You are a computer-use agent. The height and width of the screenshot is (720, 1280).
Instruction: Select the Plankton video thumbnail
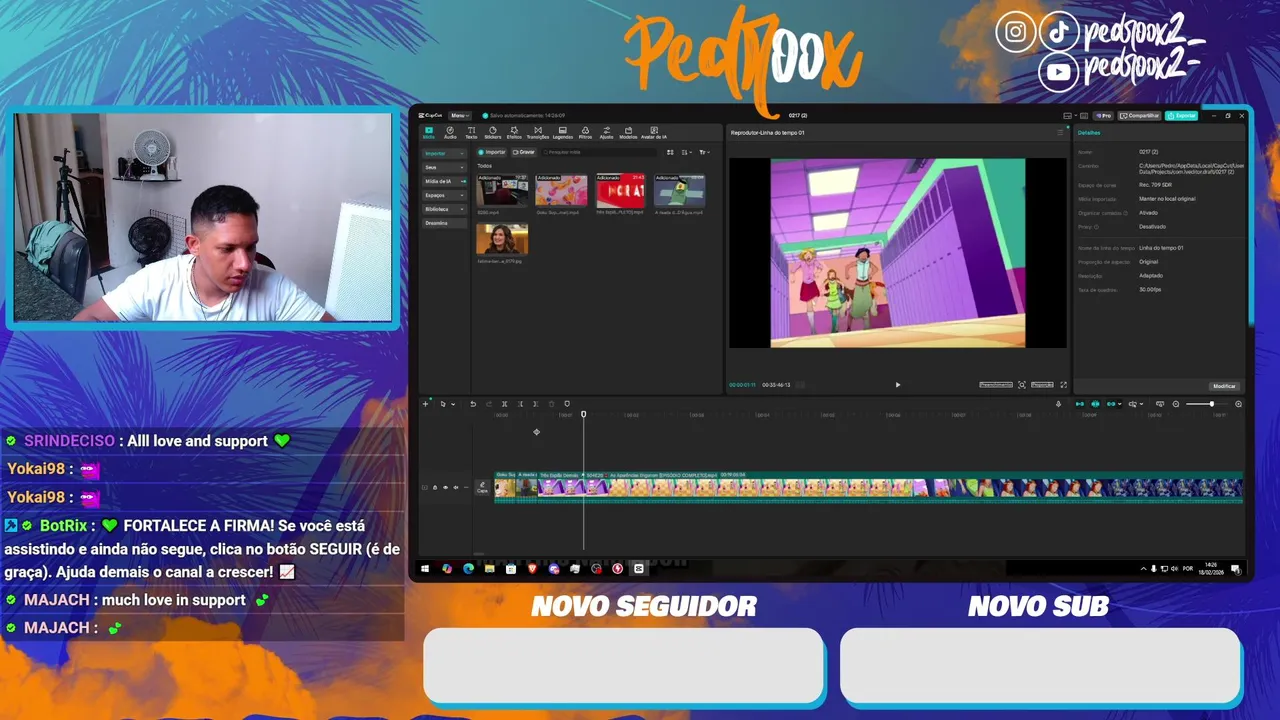pyautogui.click(x=680, y=190)
